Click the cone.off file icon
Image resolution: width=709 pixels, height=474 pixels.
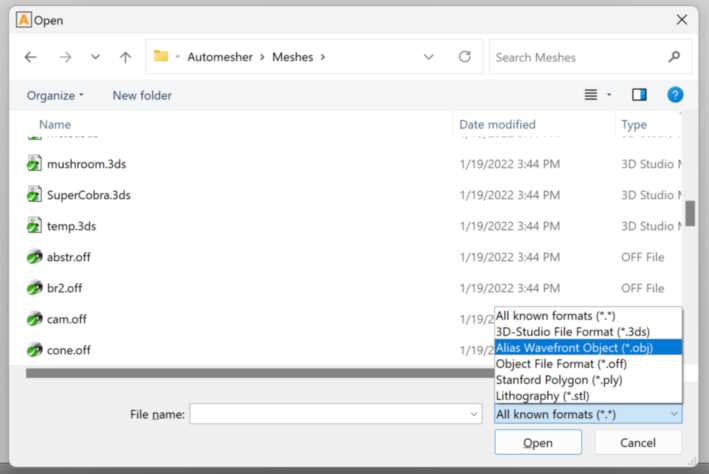[34, 350]
